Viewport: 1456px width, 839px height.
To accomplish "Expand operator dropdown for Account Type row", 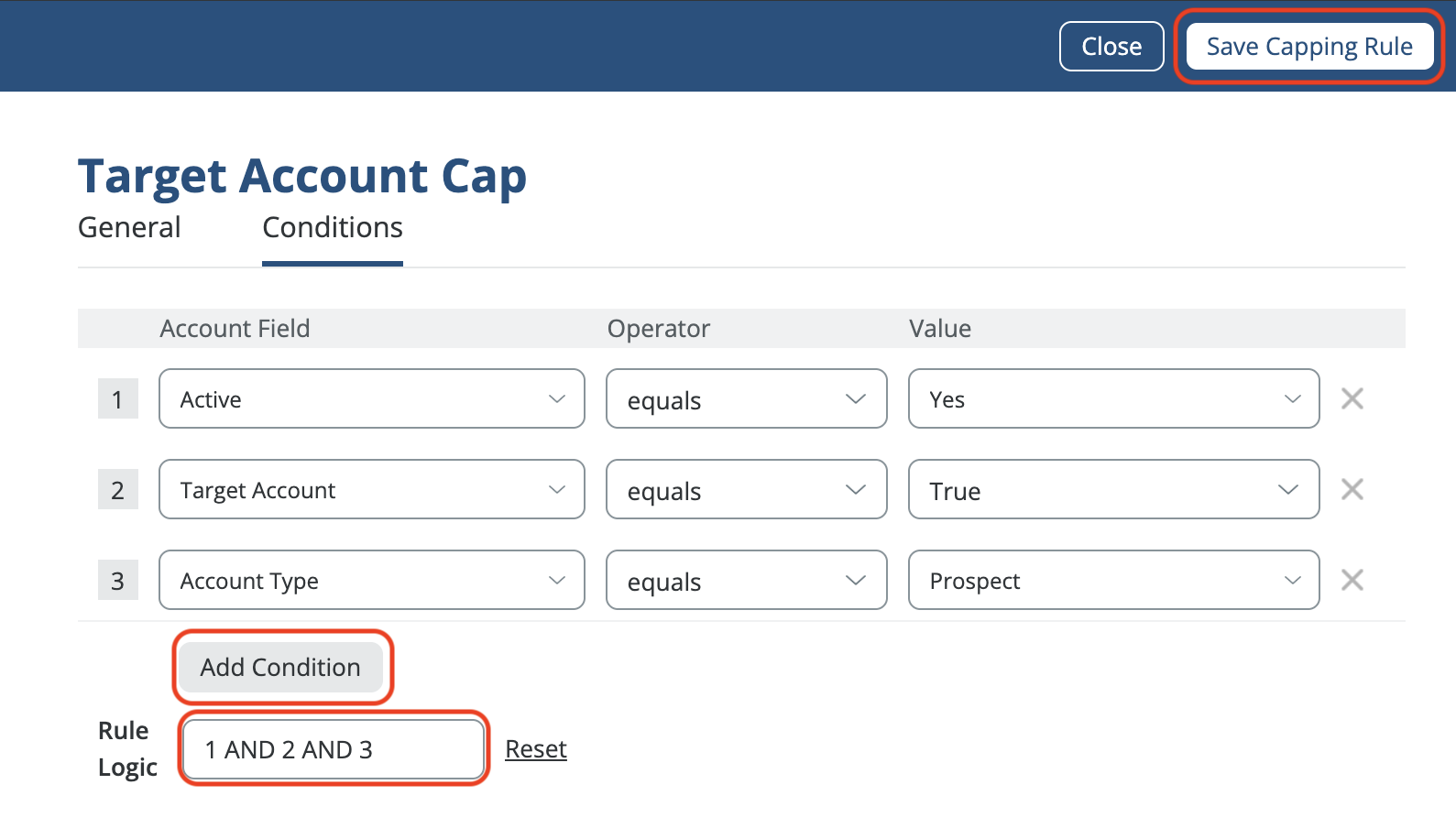I will (x=746, y=580).
